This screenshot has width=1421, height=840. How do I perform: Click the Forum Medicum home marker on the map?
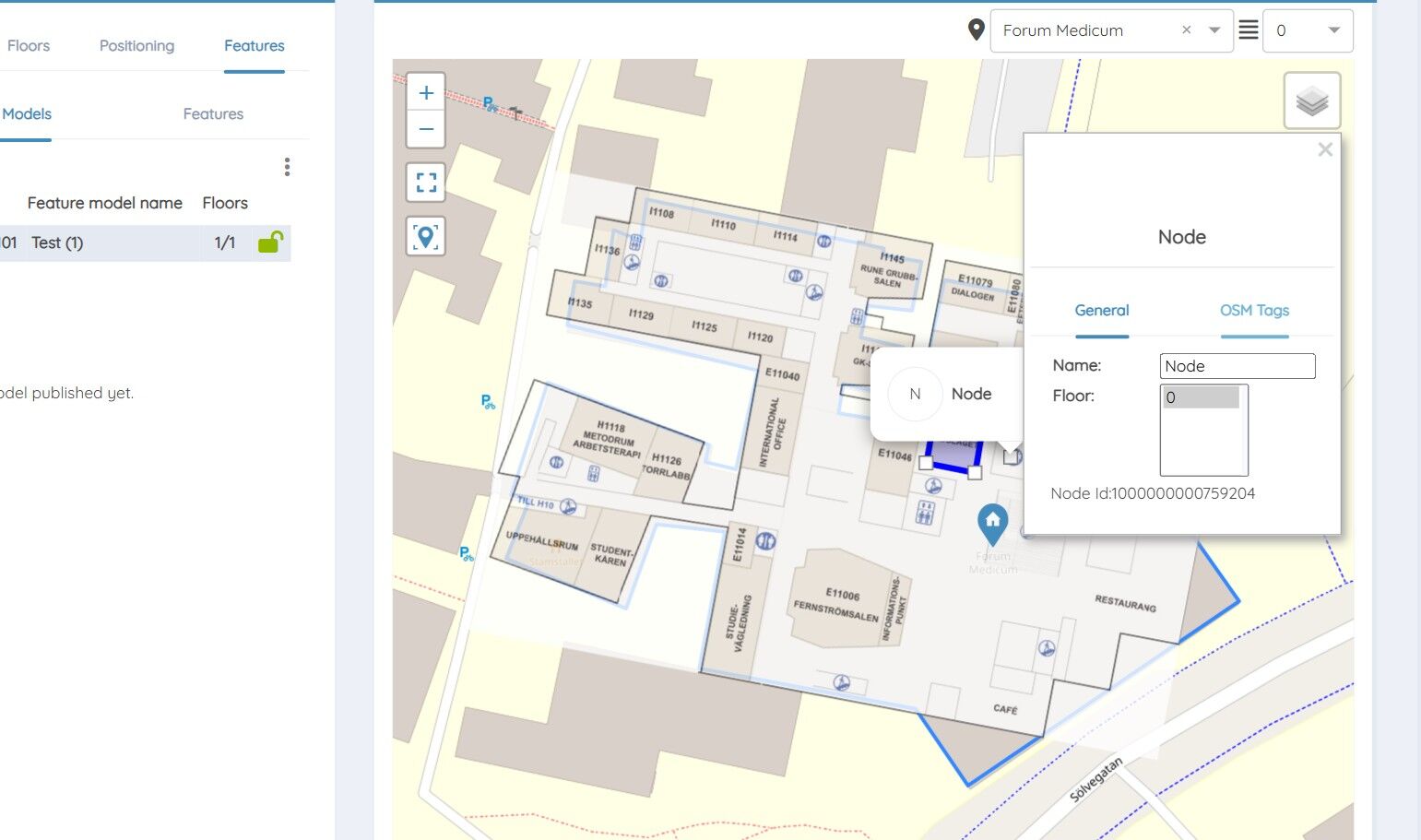(992, 524)
